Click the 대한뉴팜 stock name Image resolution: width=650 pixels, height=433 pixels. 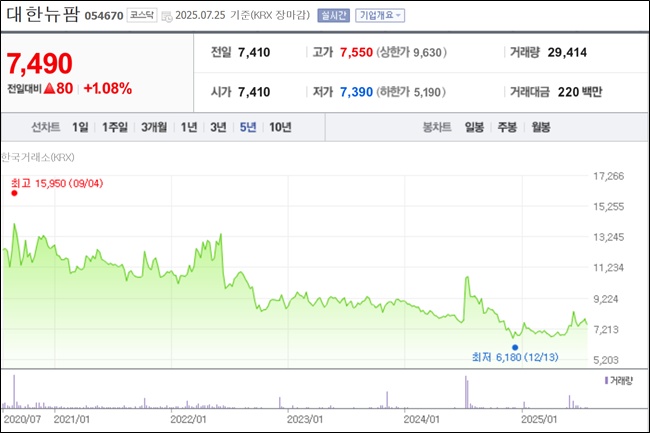click(43, 14)
